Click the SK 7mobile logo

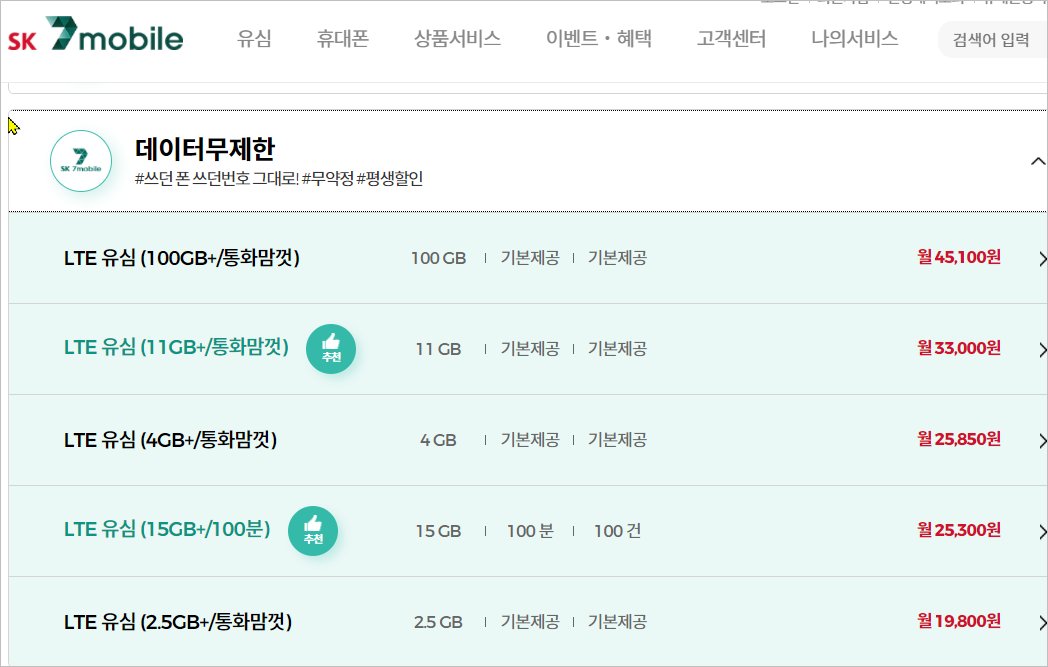coord(96,40)
